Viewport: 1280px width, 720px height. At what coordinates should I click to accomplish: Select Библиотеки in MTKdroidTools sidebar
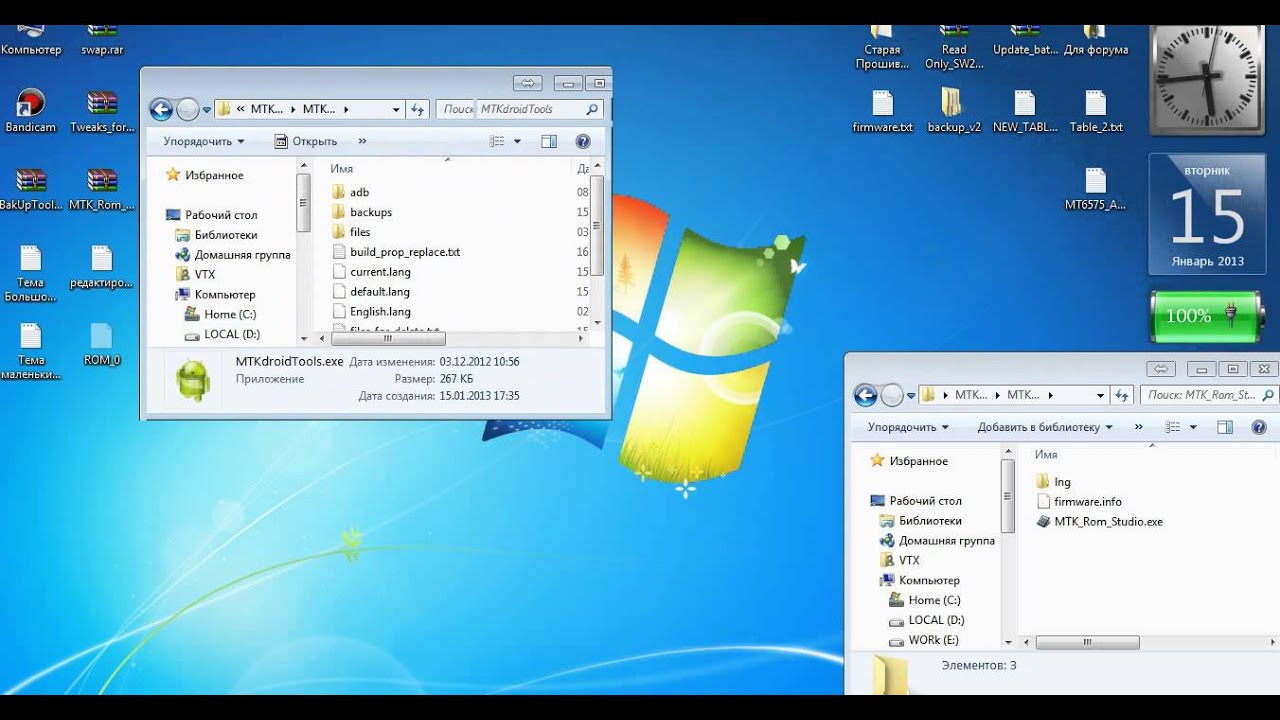[216, 235]
